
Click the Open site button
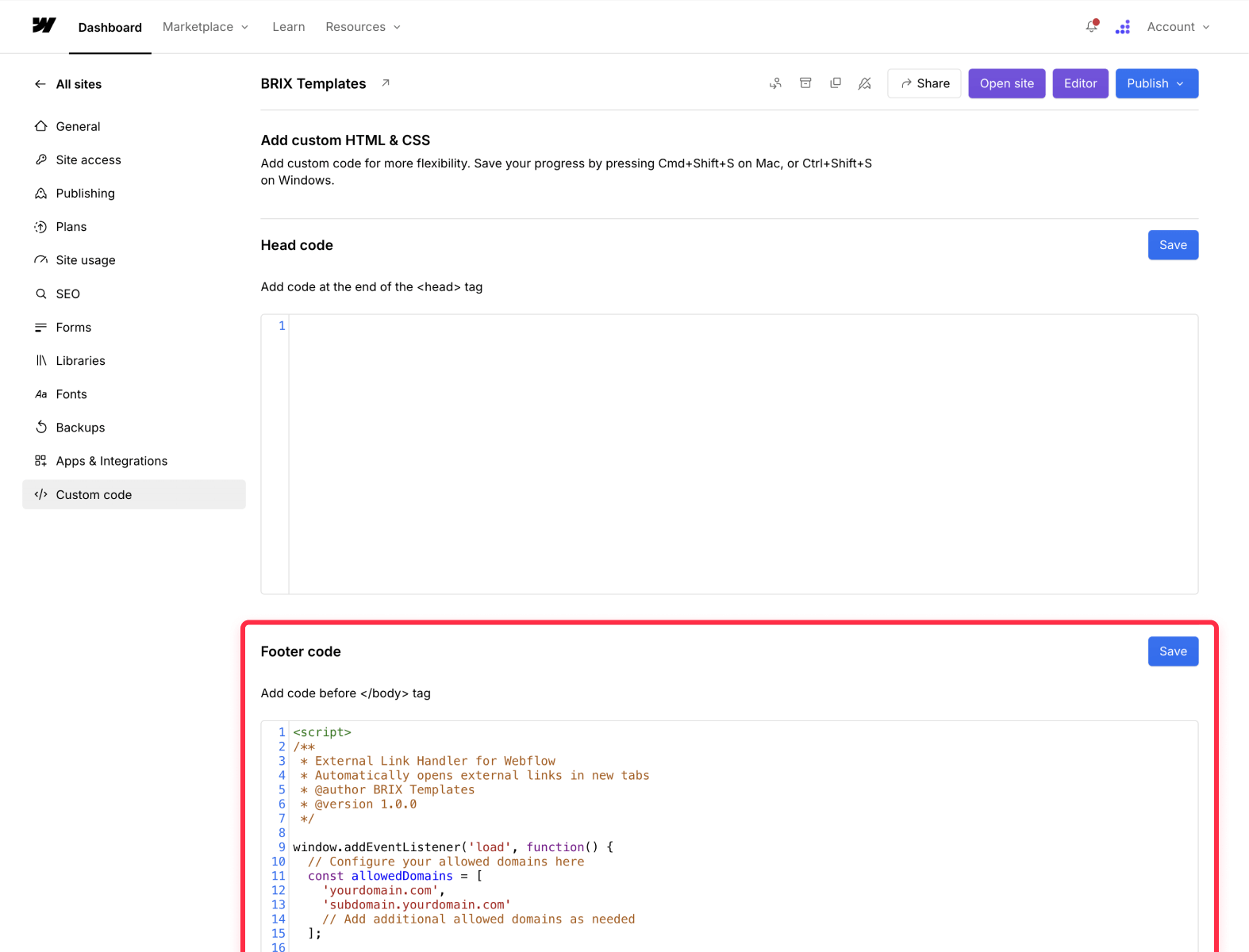tap(1007, 83)
